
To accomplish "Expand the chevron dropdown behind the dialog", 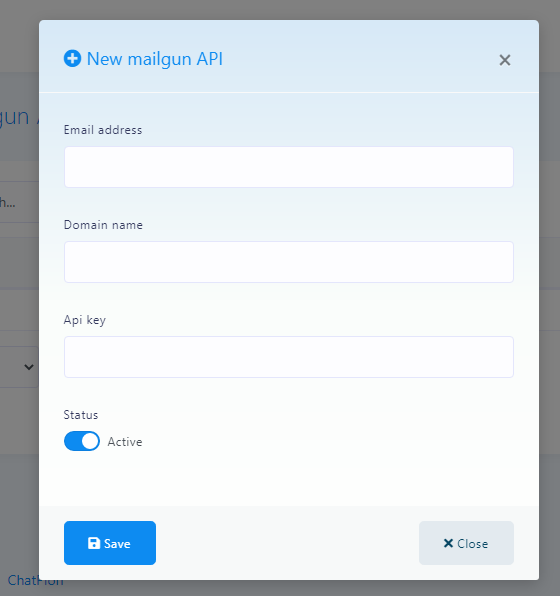I will [29, 367].
